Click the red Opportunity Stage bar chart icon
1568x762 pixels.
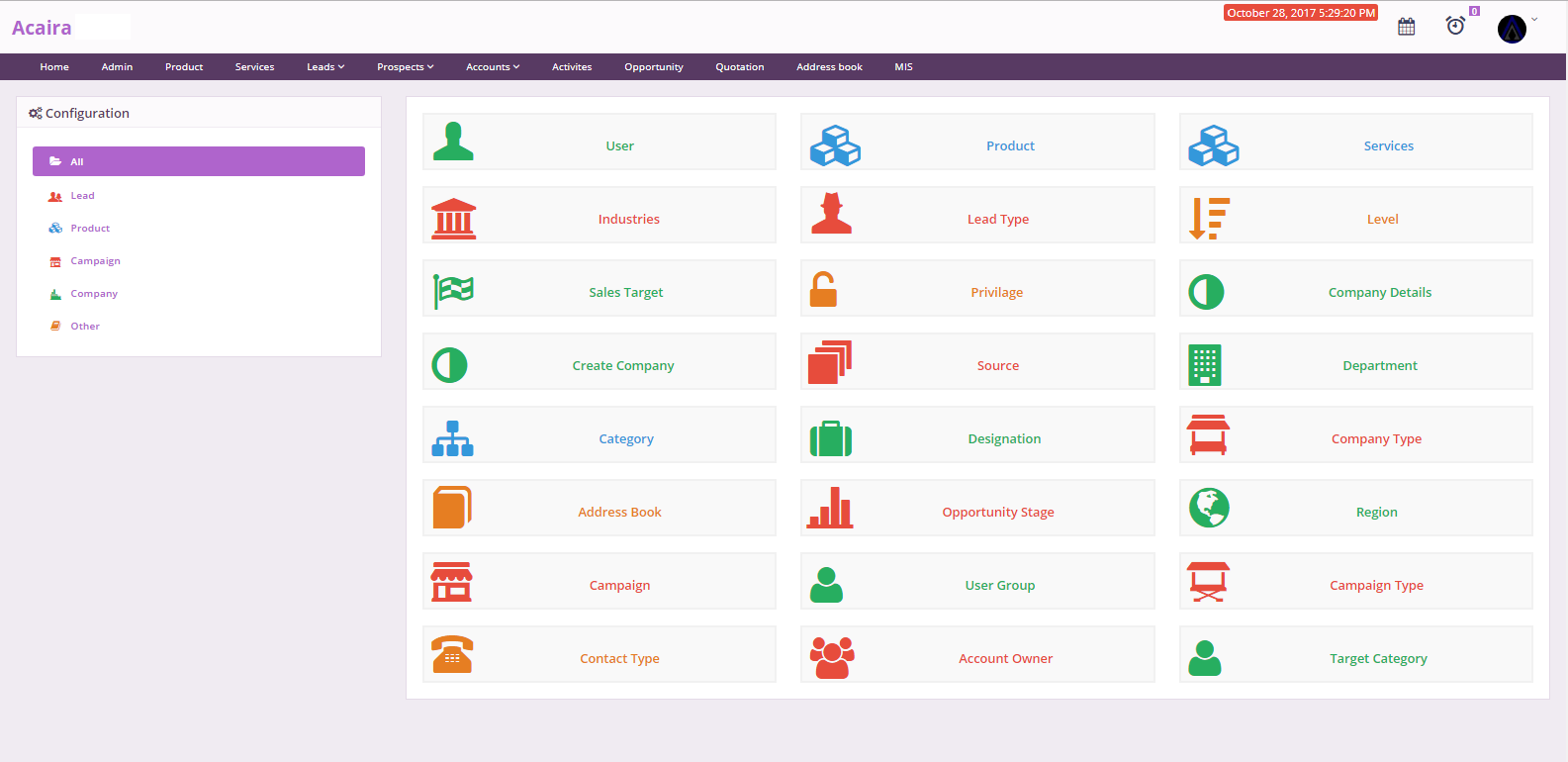tap(830, 509)
